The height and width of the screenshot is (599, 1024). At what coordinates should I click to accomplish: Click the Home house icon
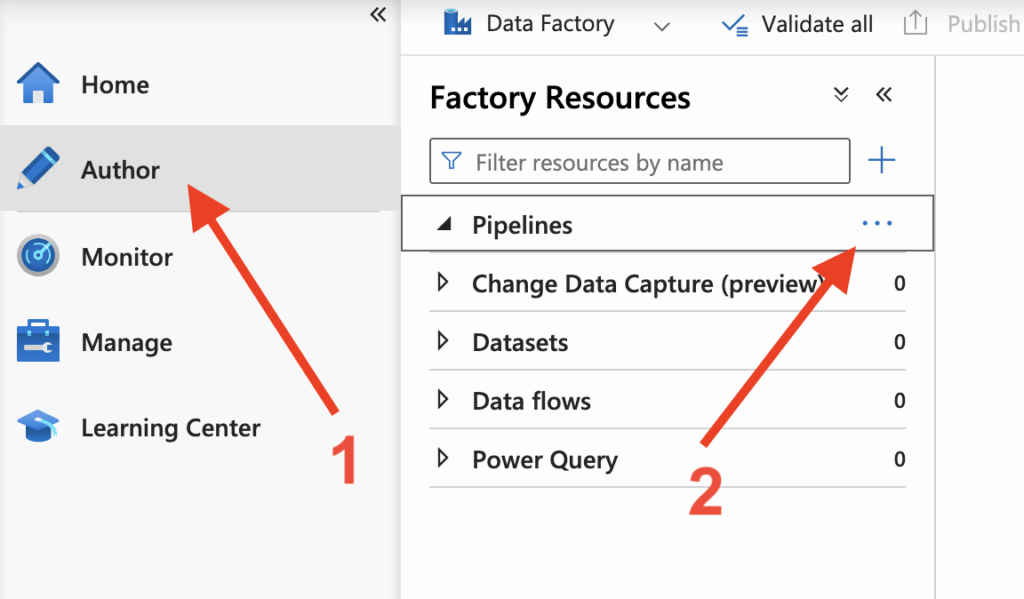(x=38, y=83)
